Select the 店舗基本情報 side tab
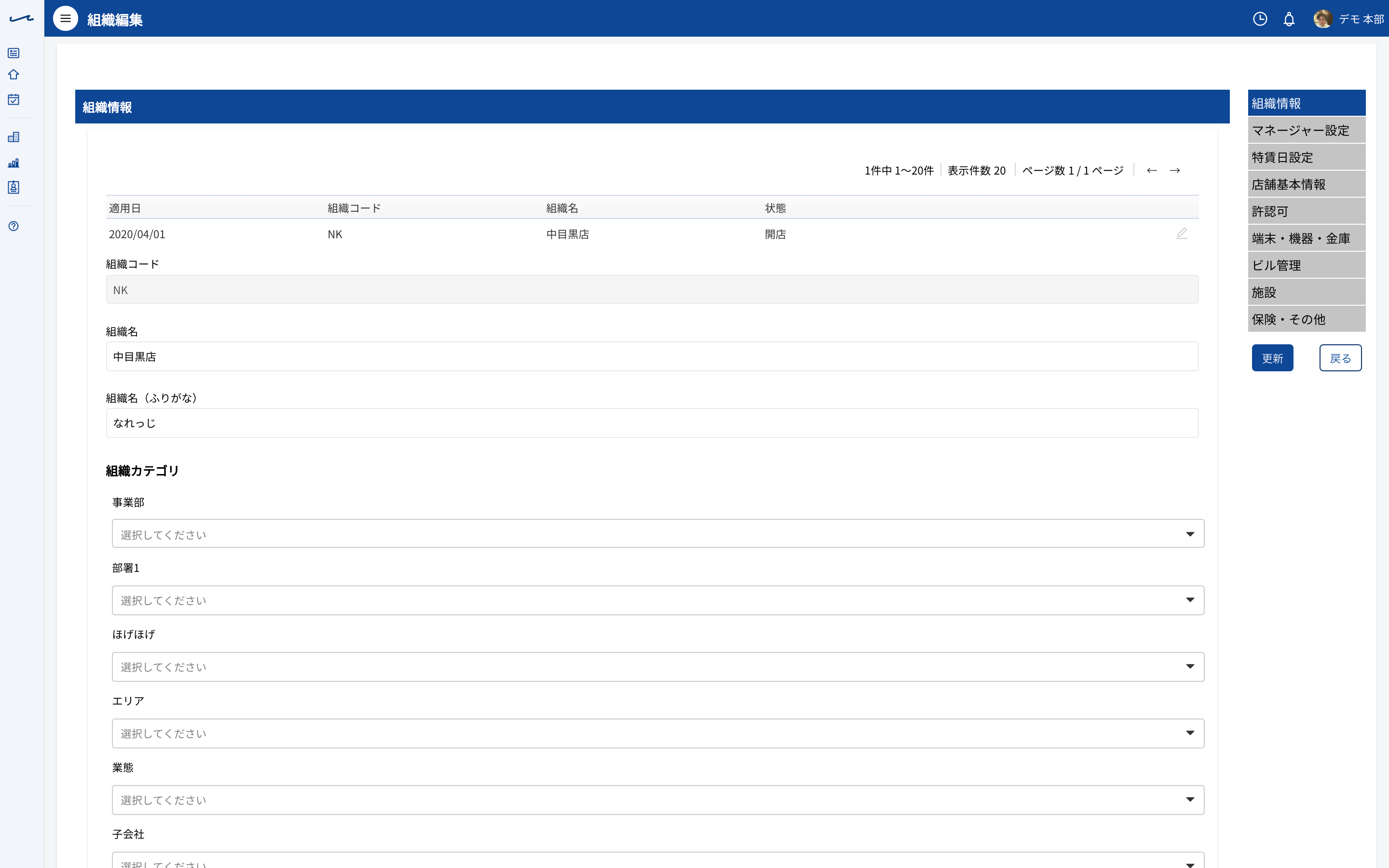The height and width of the screenshot is (868, 1389). click(x=1307, y=184)
